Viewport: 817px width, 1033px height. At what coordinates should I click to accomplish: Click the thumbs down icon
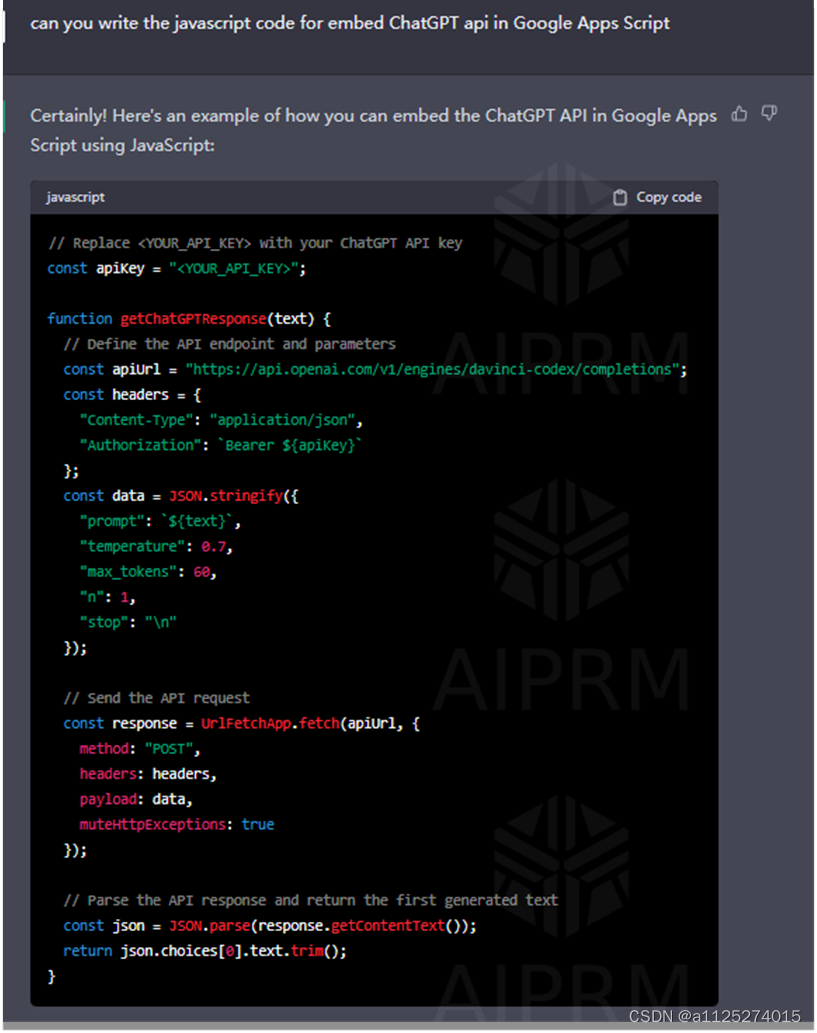pyautogui.click(x=769, y=114)
